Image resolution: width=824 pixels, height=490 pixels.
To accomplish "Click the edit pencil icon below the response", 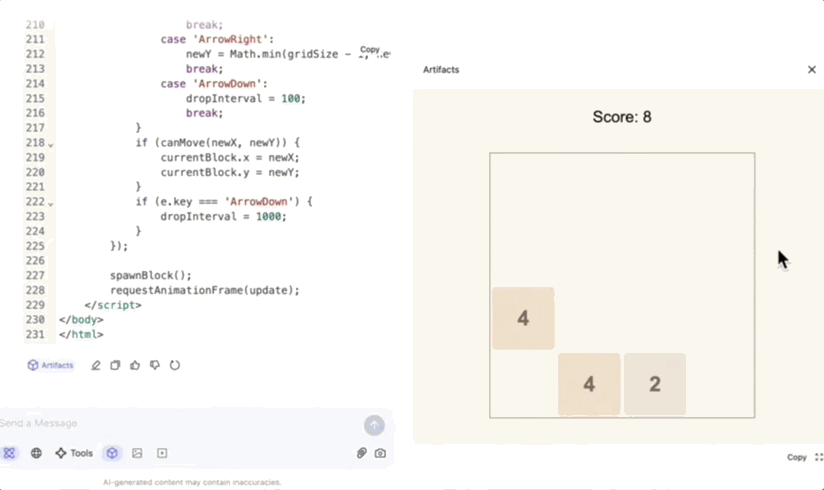I will [x=96, y=365].
